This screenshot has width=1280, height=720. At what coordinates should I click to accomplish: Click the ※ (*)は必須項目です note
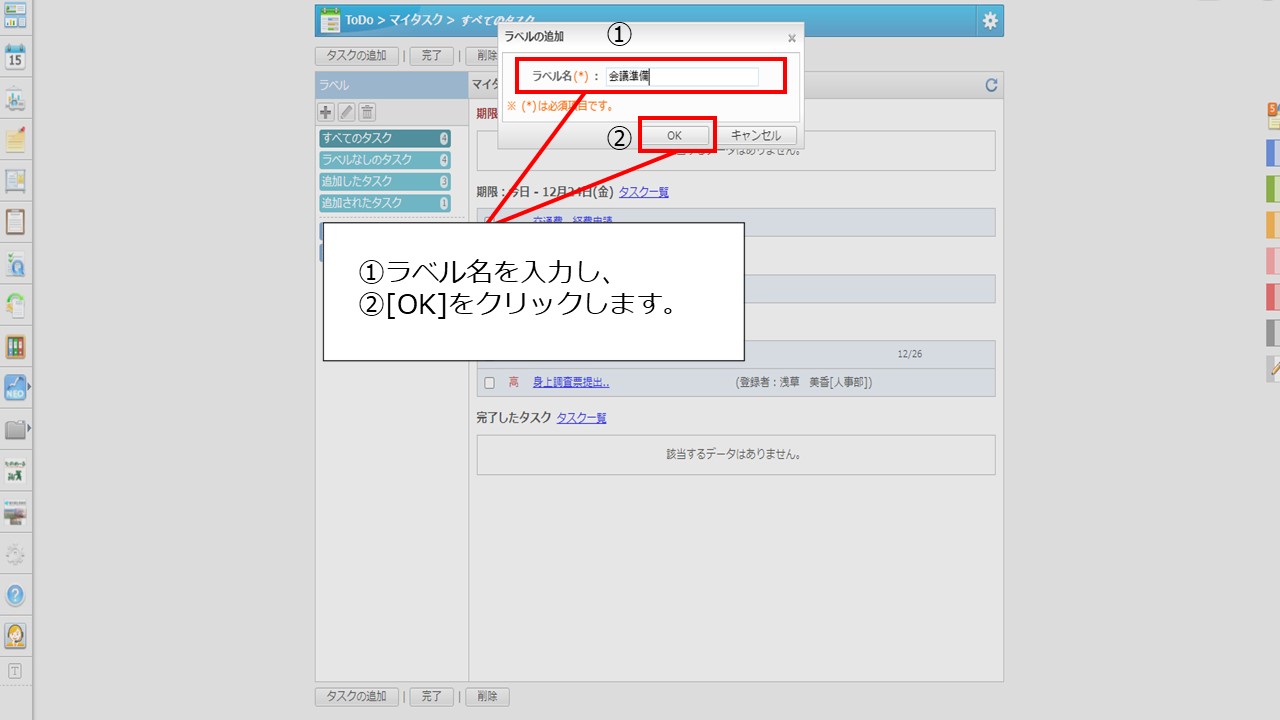560,105
